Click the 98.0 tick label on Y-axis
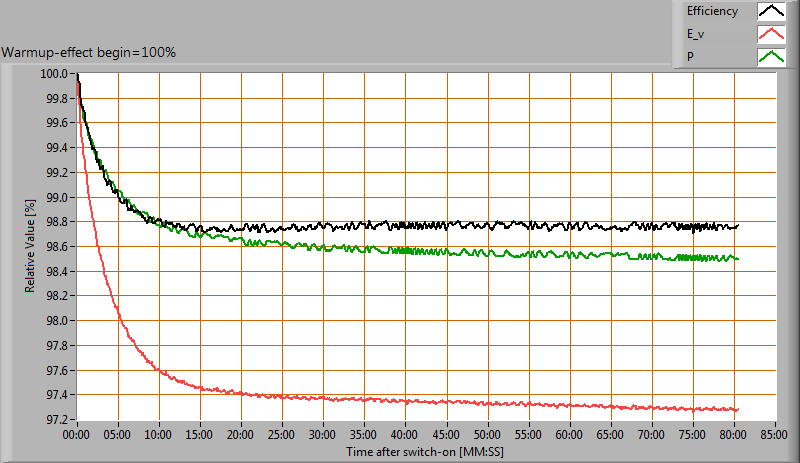The image size is (800, 463). [x=53, y=321]
